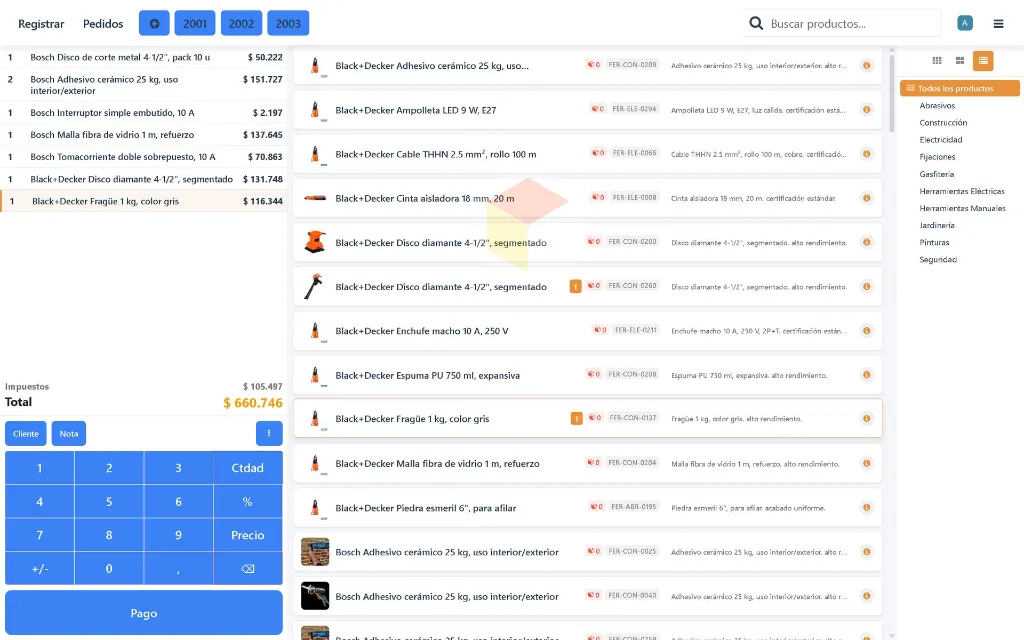Open the user avatar A icon

[965, 23]
